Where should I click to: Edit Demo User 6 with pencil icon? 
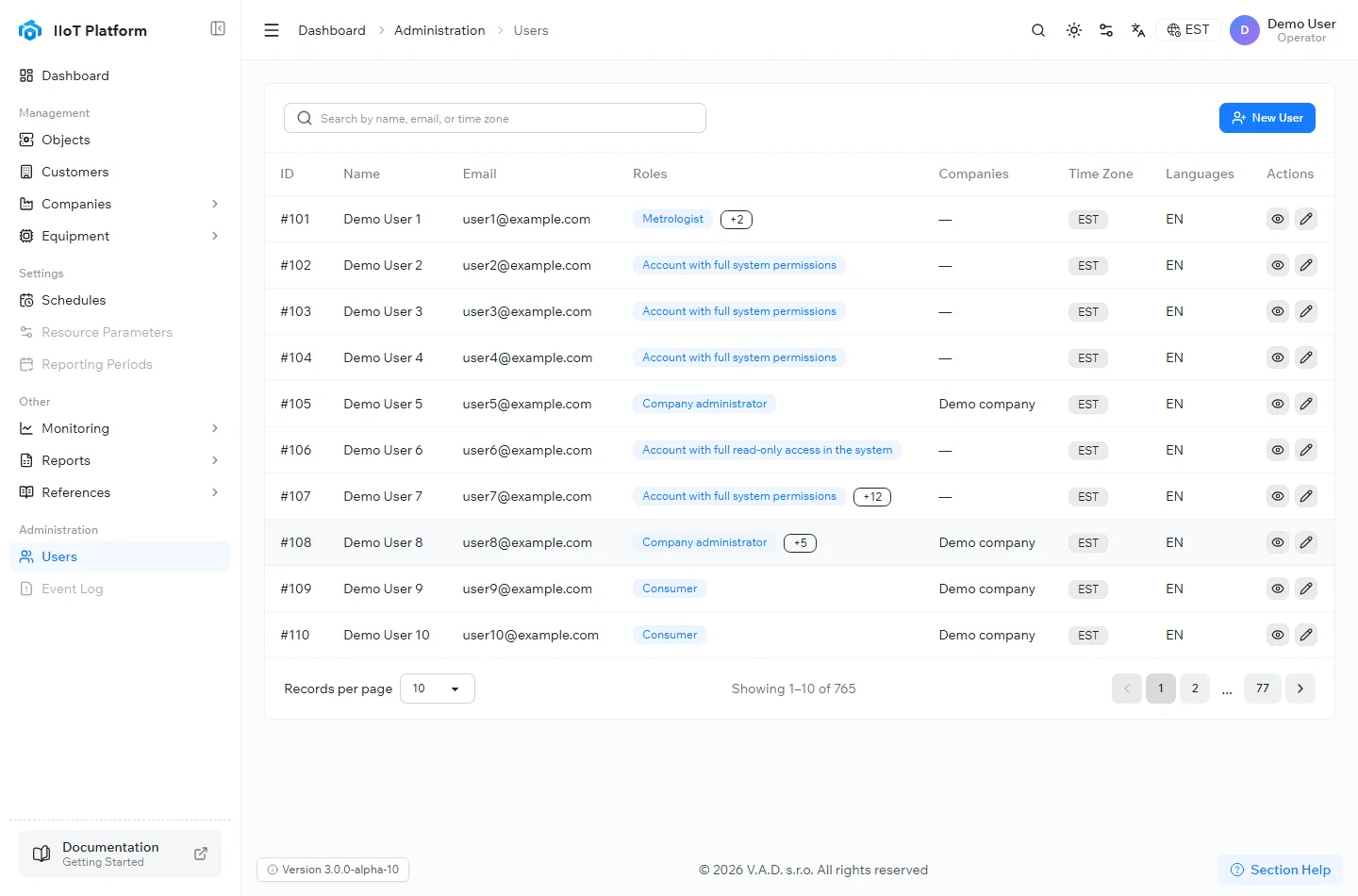[x=1306, y=450]
